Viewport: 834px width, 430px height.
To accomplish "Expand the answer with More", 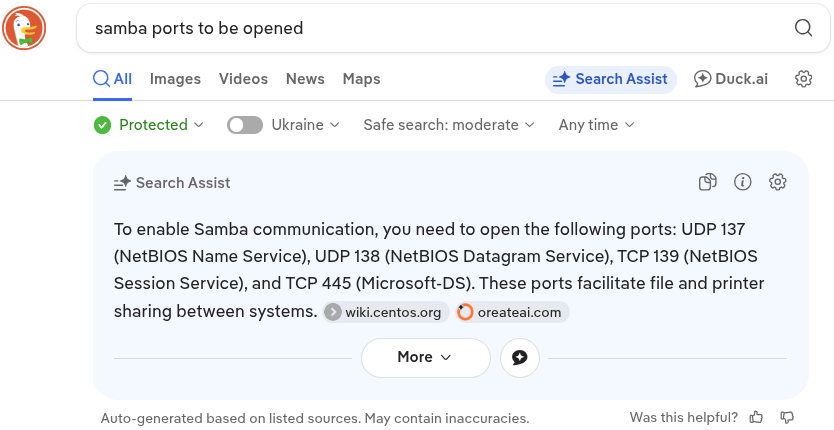I will click(x=425, y=357).
